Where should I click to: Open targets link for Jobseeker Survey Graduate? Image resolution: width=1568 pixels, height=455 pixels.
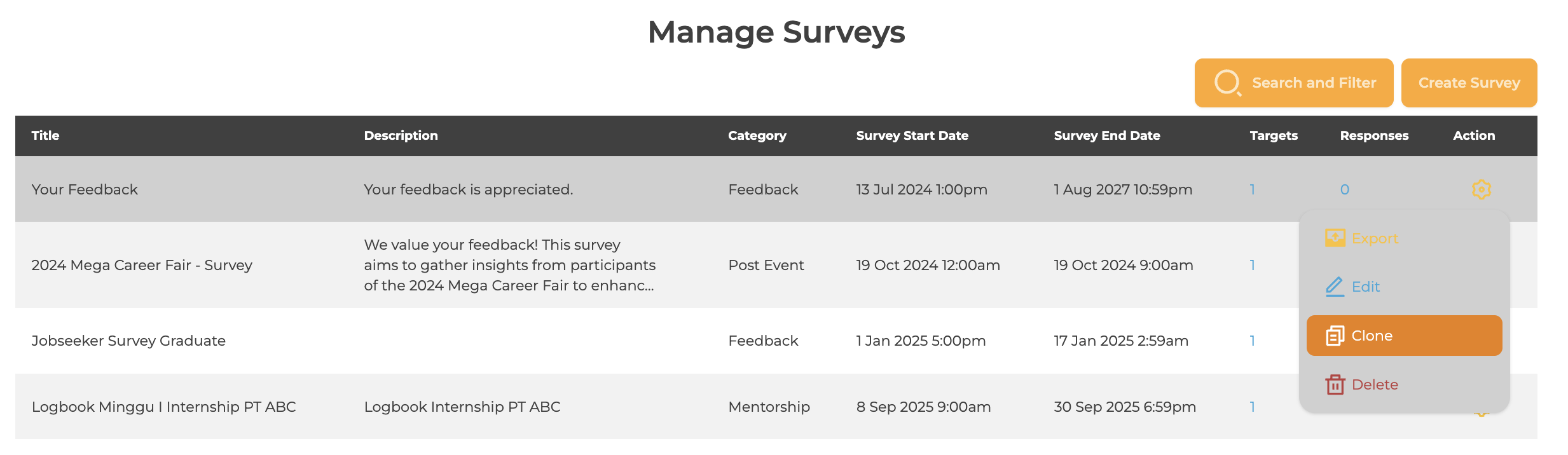[x=1252, y=341]
